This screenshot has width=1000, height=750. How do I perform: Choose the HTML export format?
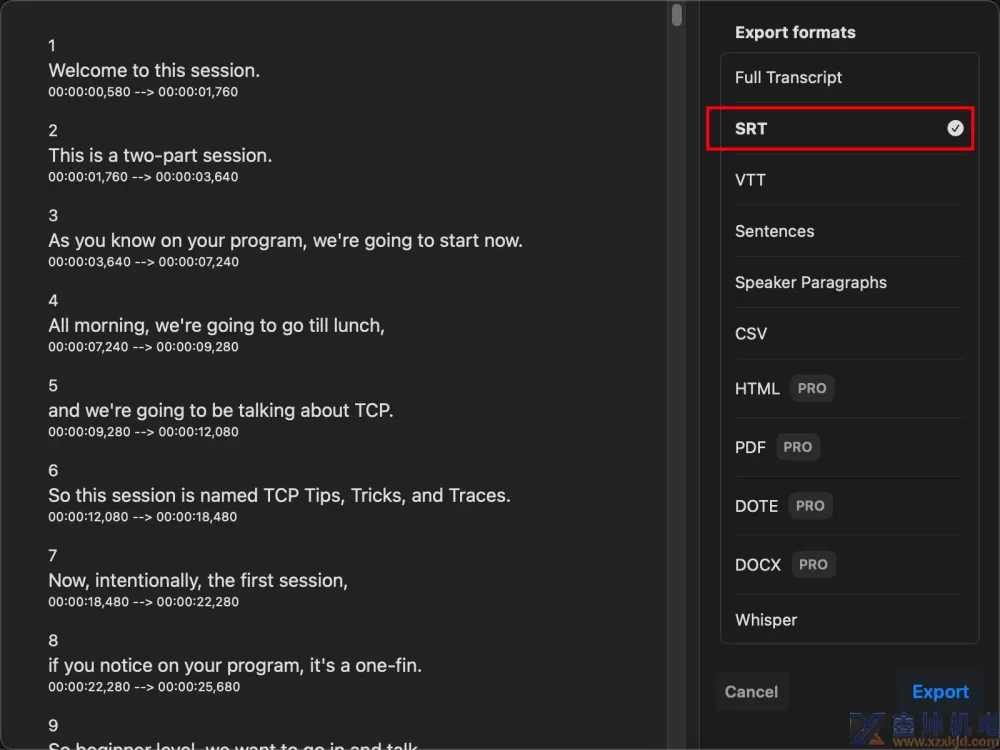[849, 388]
